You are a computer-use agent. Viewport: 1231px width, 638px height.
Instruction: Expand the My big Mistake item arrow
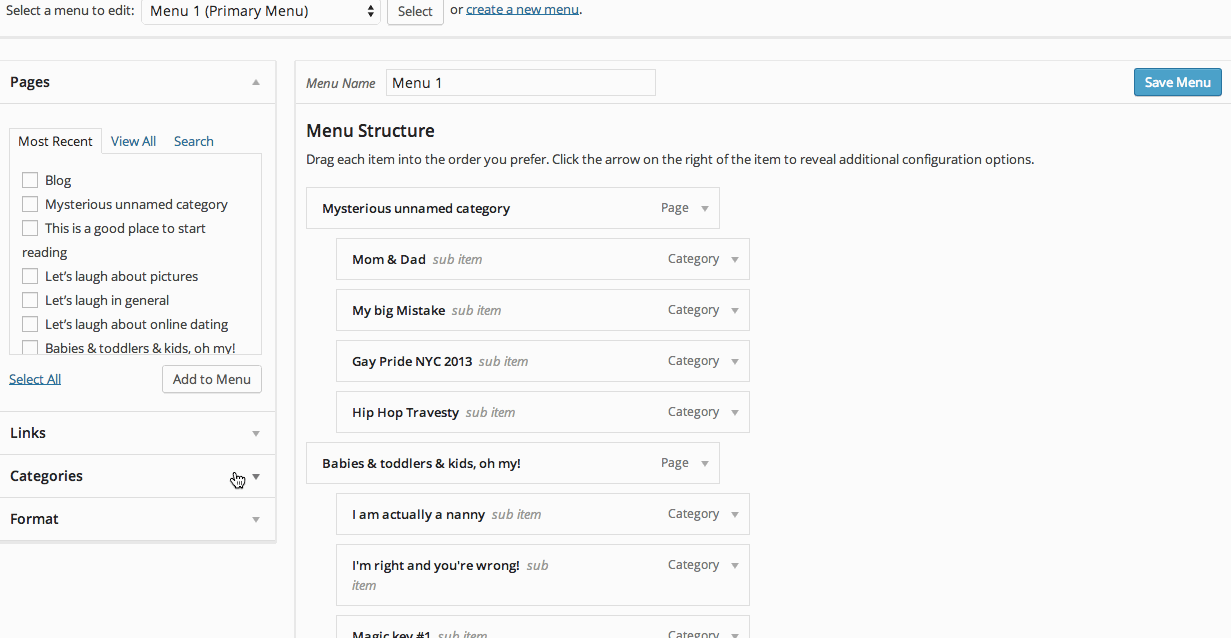pyautogui.click(x=735, y=311)
